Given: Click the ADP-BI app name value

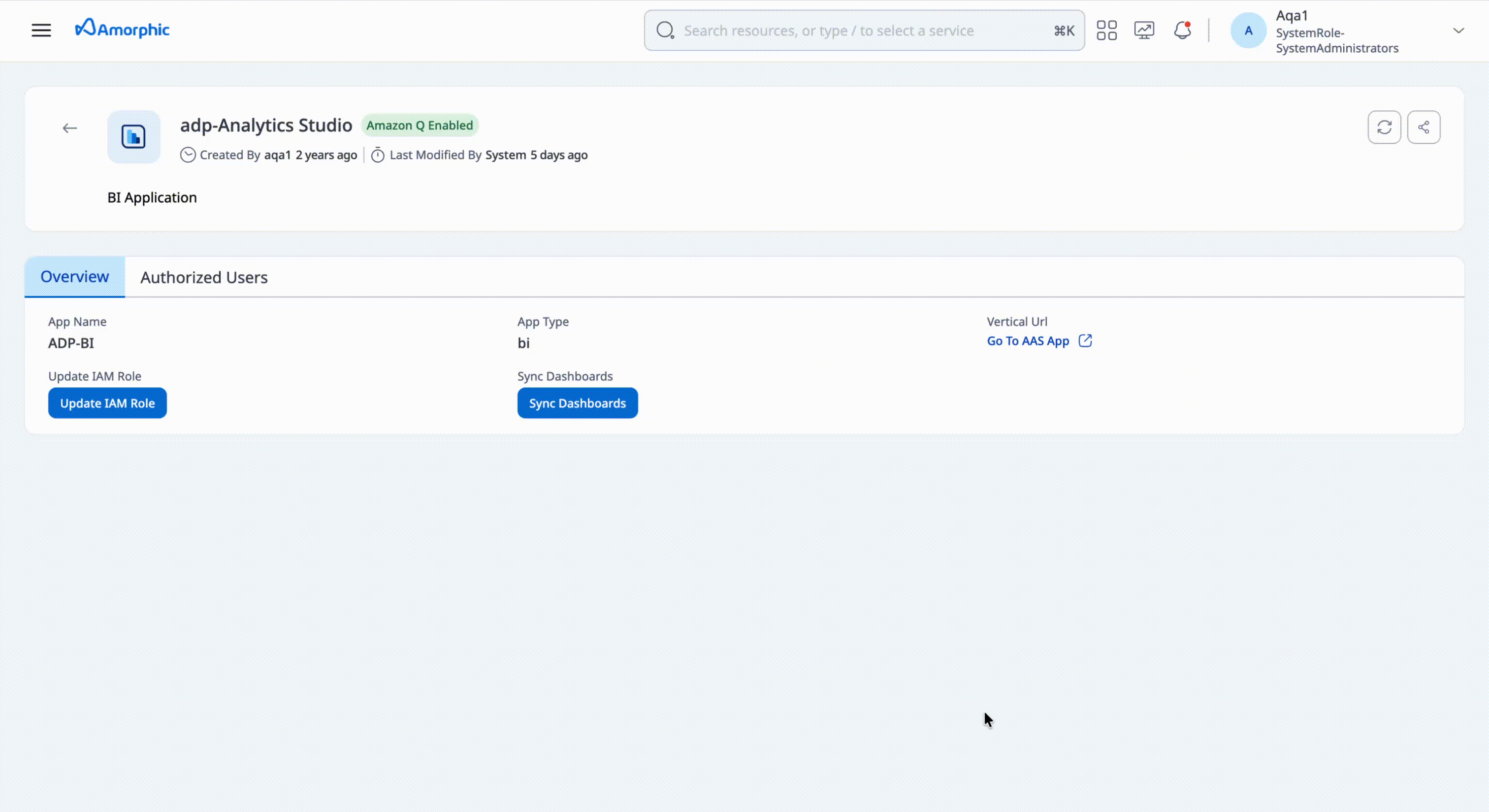Looking at the screenshot, I should click(71, 343).
